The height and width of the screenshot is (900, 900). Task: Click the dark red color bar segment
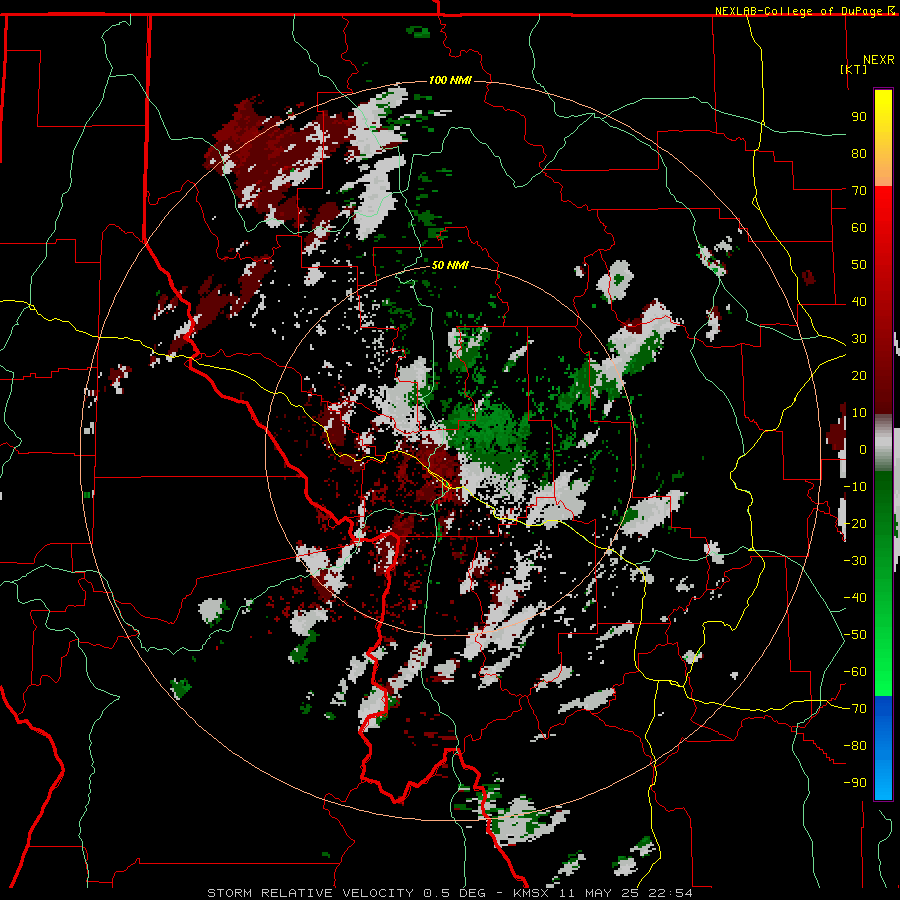[x=883, y=367]
